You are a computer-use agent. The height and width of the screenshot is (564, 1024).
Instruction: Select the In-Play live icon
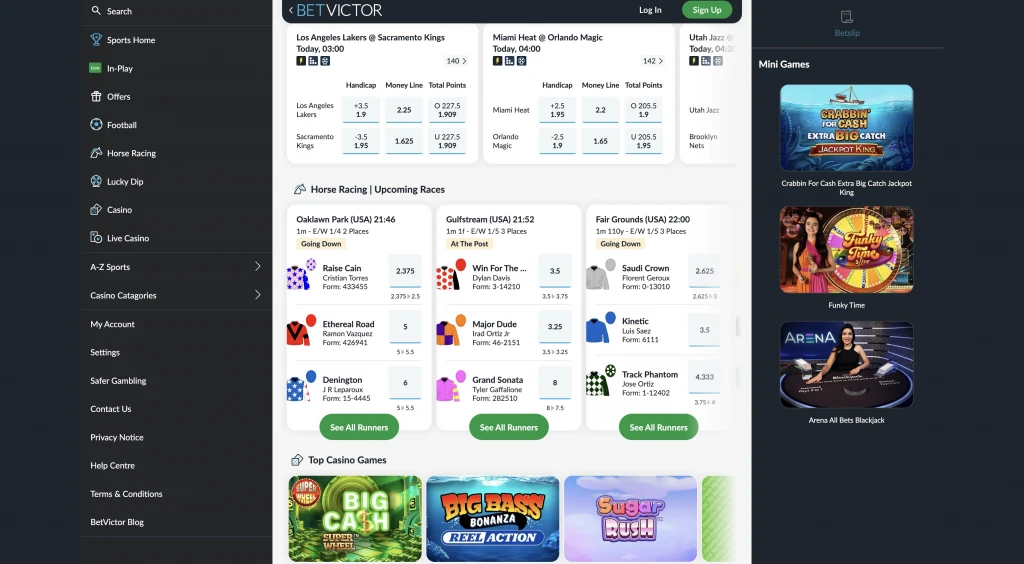[x=95, y=68]
